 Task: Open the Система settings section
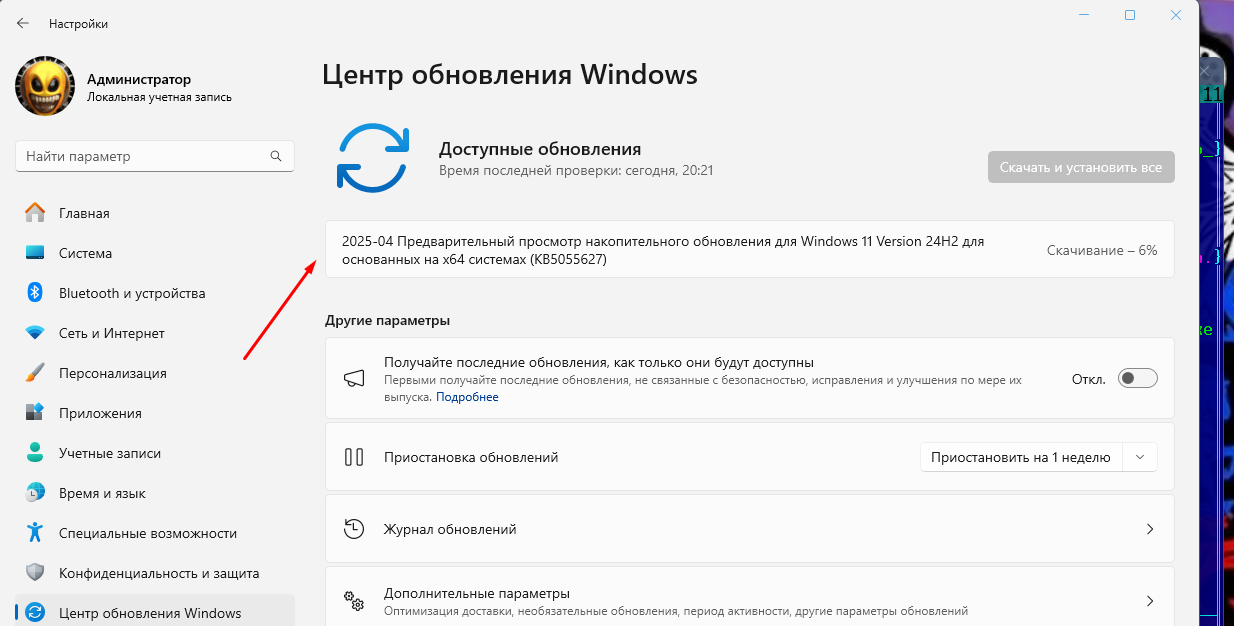pyautogui.click(x=155, y=253)
